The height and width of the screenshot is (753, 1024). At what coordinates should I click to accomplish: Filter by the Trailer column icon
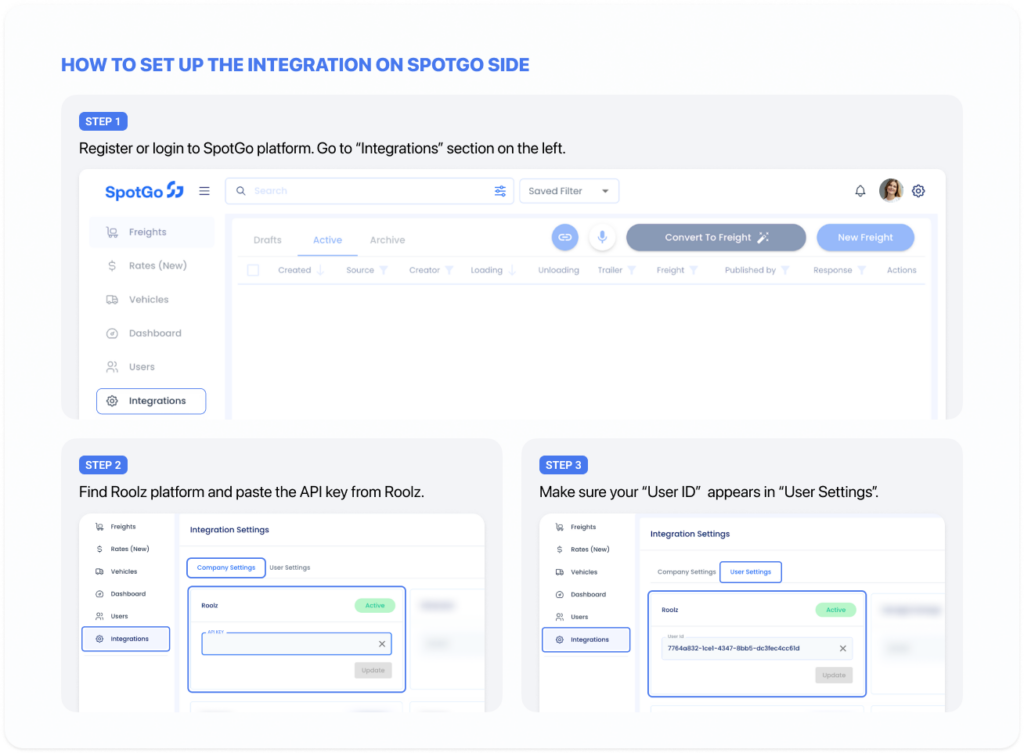click(632, 270)
